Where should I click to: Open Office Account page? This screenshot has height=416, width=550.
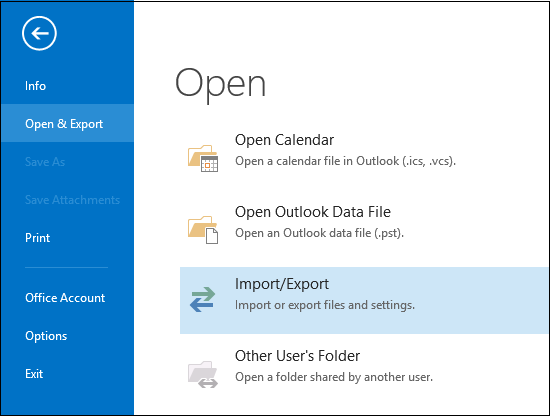(x=67, y=298)
